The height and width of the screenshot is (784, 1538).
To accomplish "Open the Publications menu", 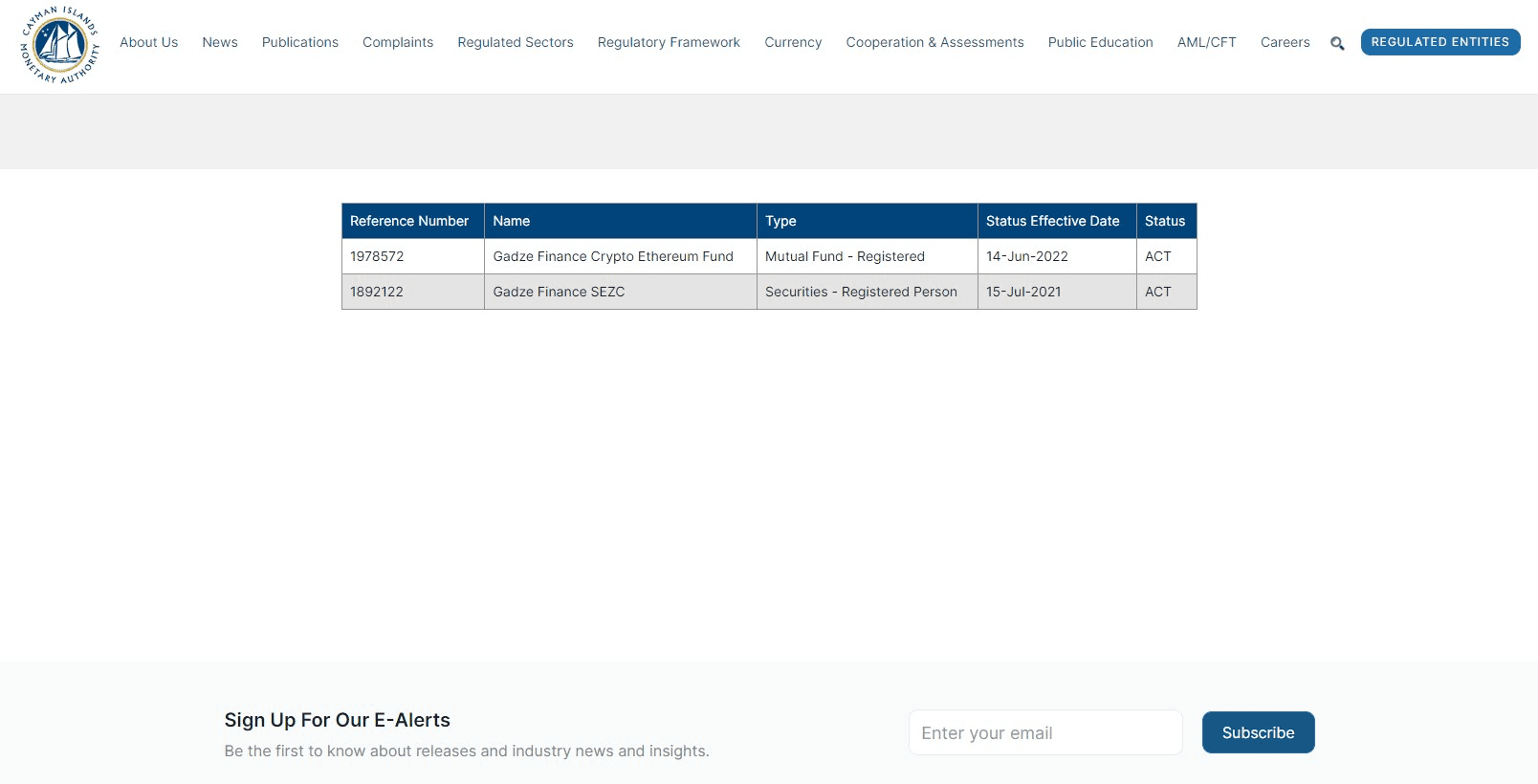I will [x=300, y=42].
